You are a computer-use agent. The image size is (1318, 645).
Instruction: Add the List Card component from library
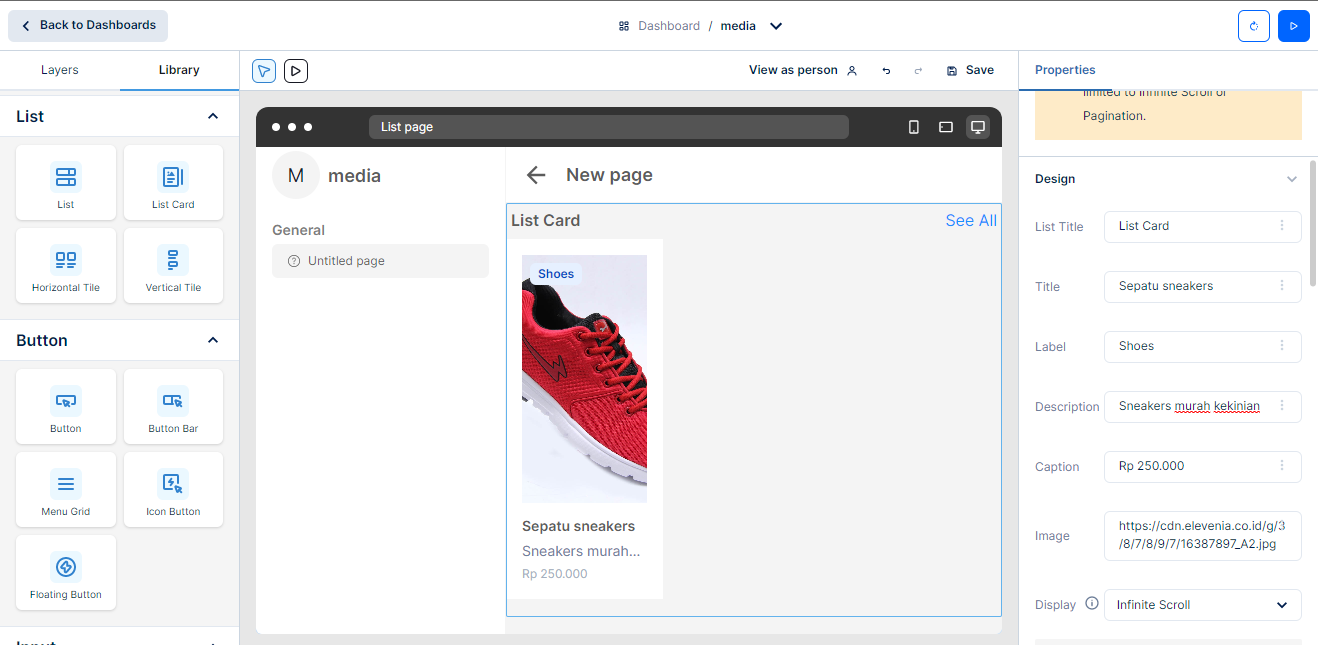[173, 183]
